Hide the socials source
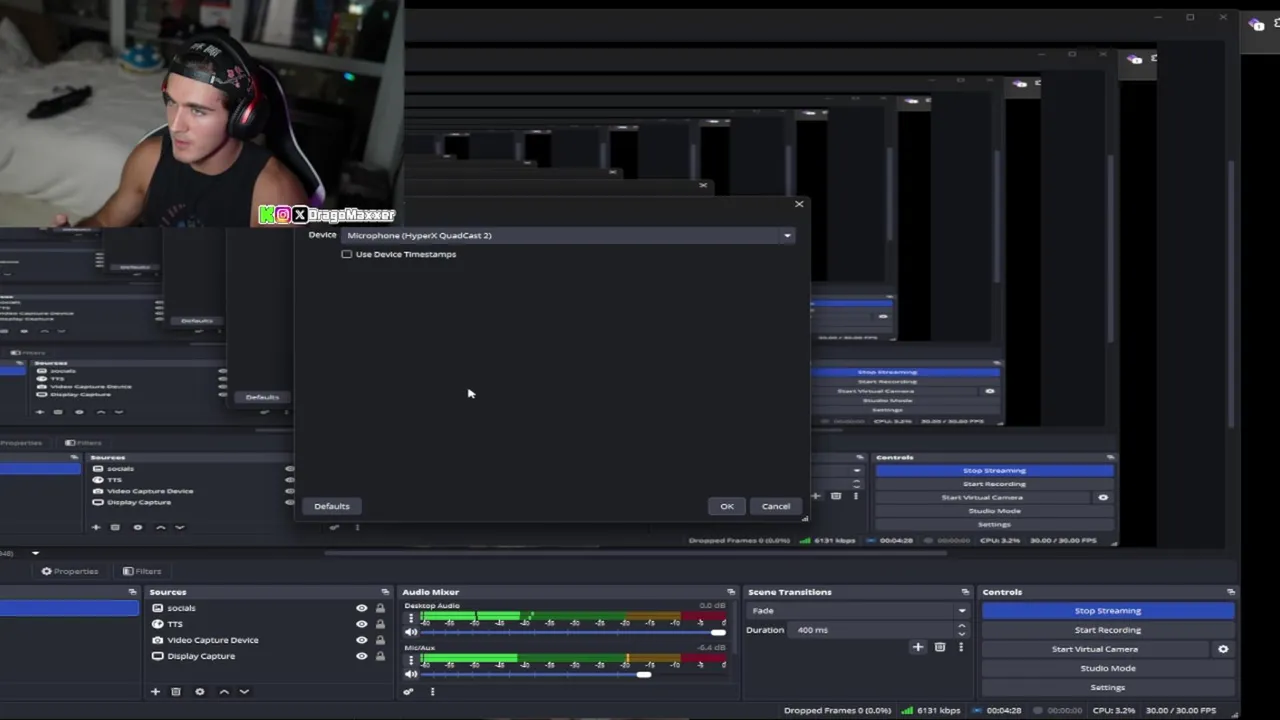 tap(362, 608)
